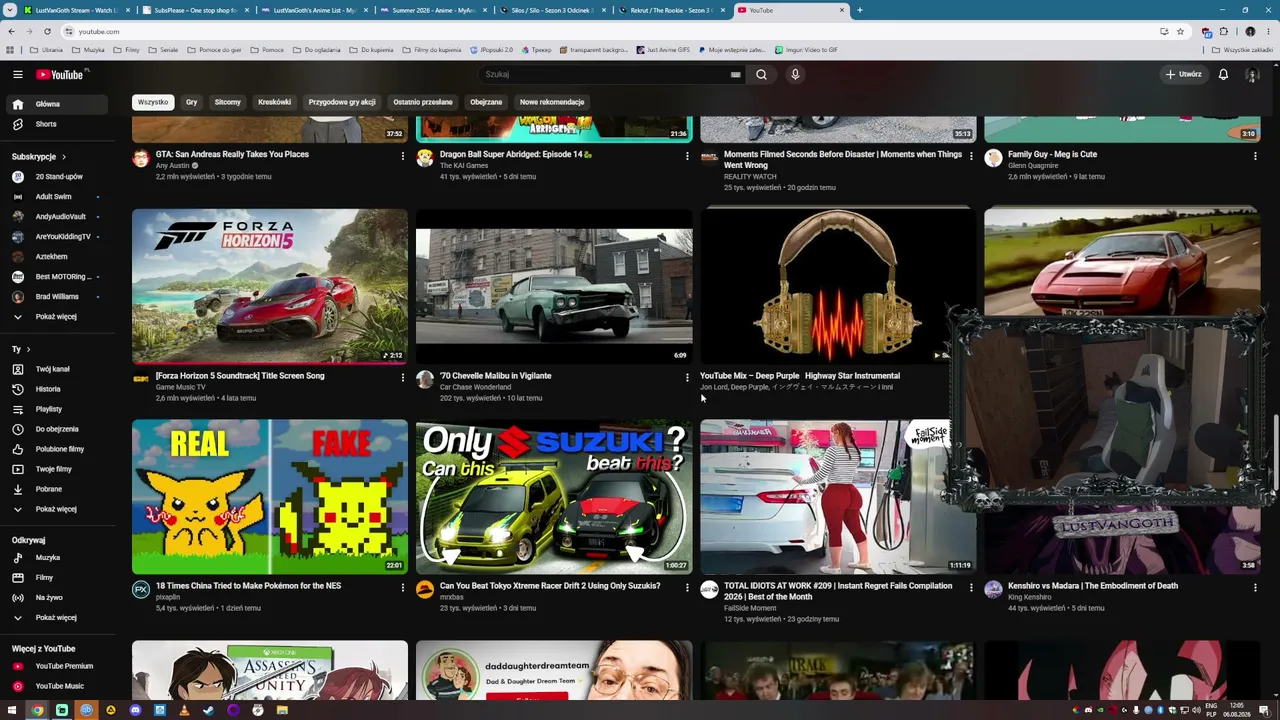Screen dimensions: 1280x720
Task: Open the account avatar menu
Action: [1251, 74]
